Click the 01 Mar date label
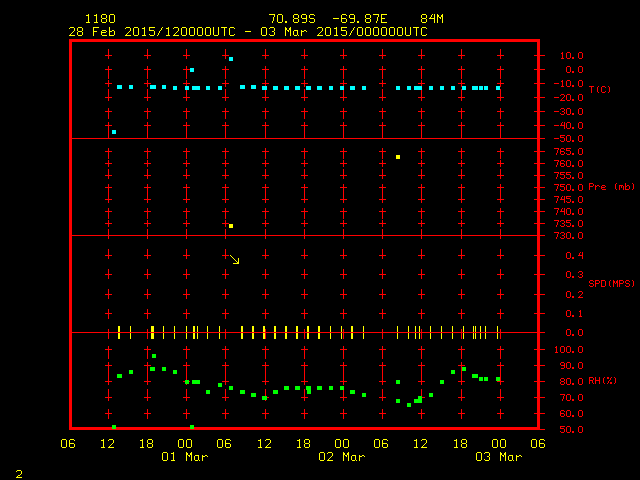 click(x=184, y=457)
